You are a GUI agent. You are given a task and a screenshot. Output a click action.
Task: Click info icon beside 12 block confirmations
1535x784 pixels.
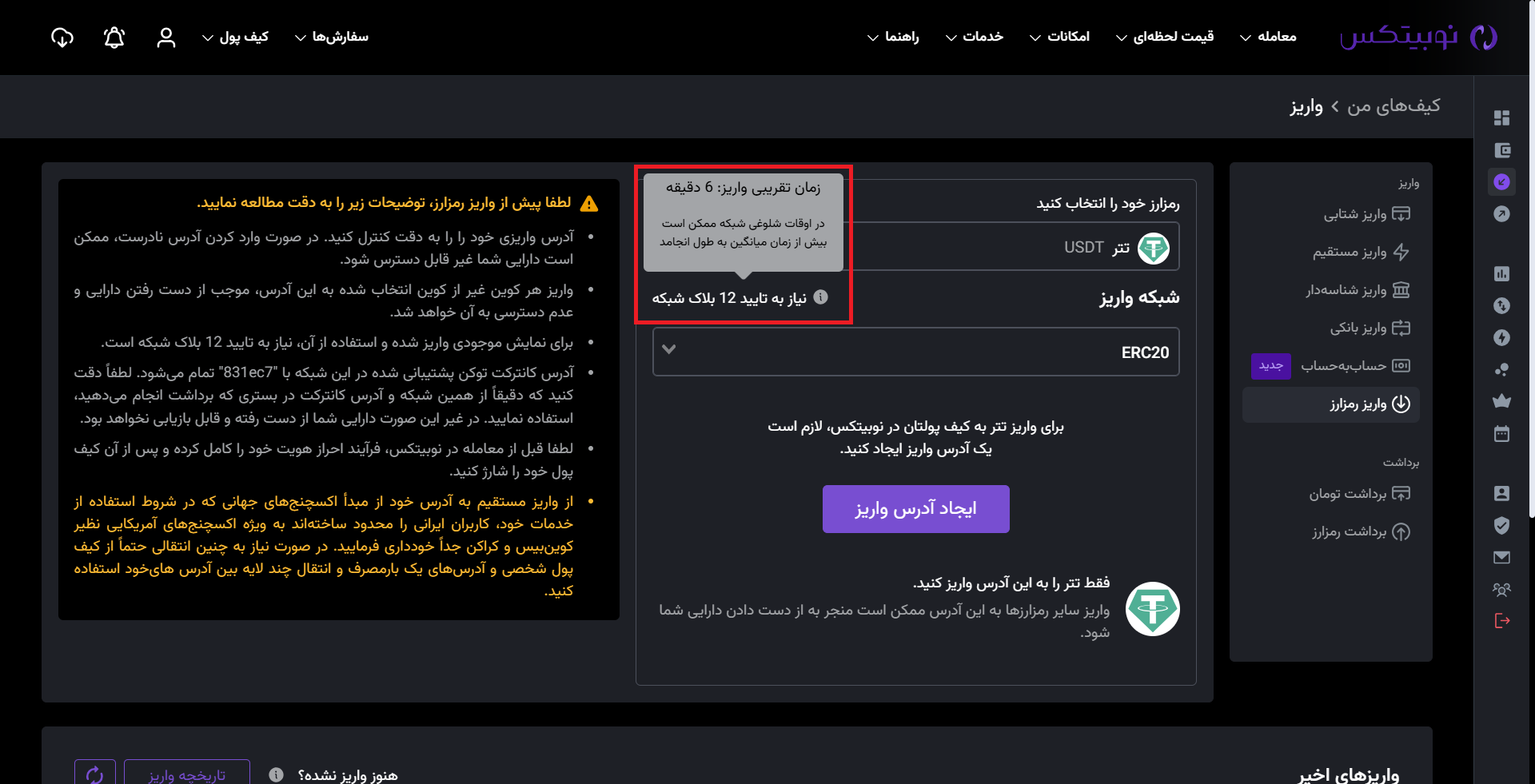(x=820, y=297)
